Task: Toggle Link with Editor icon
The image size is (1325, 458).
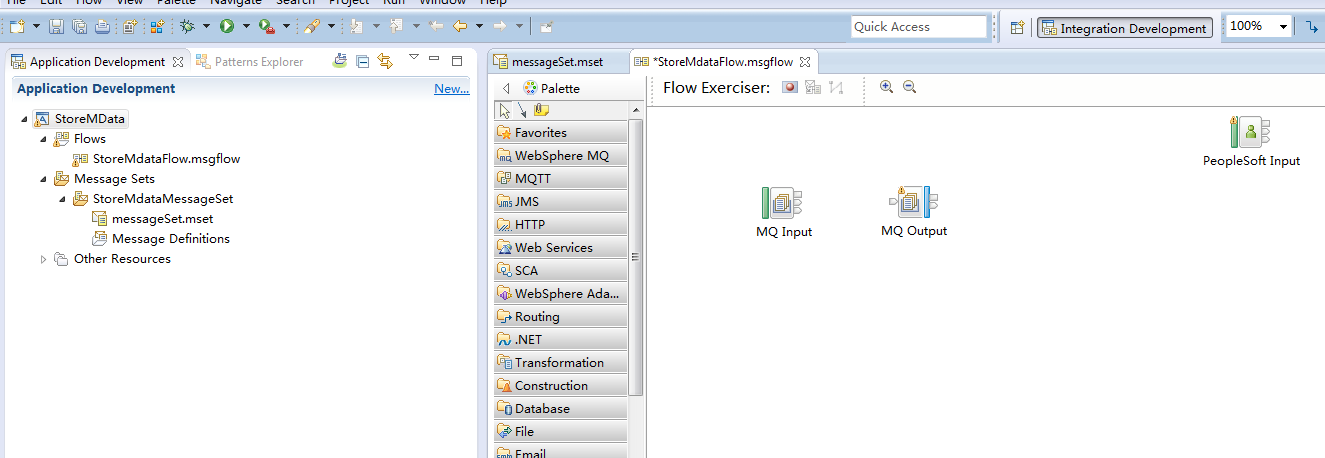Action: coord(385,62)
